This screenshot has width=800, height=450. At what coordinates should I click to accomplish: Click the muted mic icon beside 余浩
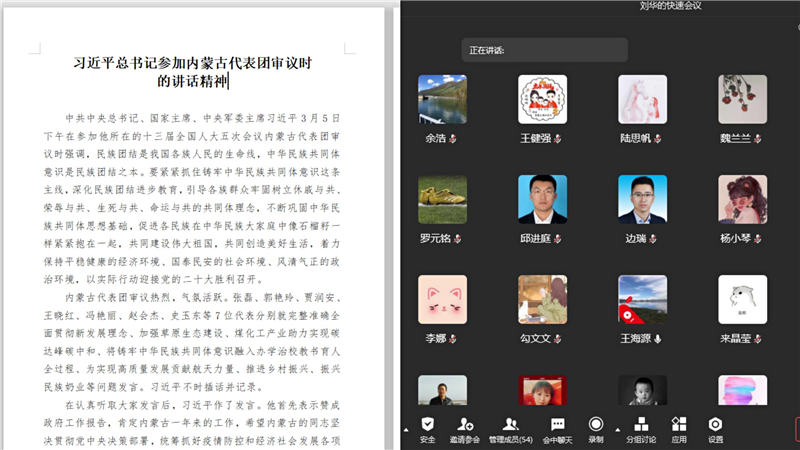click(453, 138)
